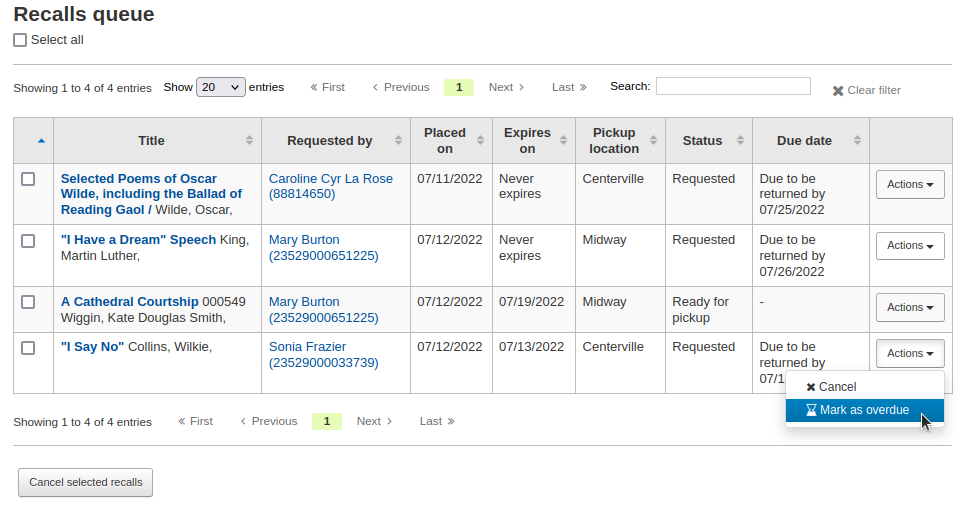Tick the checkbox for Oscar Wilde recall

tap(28, 179)
